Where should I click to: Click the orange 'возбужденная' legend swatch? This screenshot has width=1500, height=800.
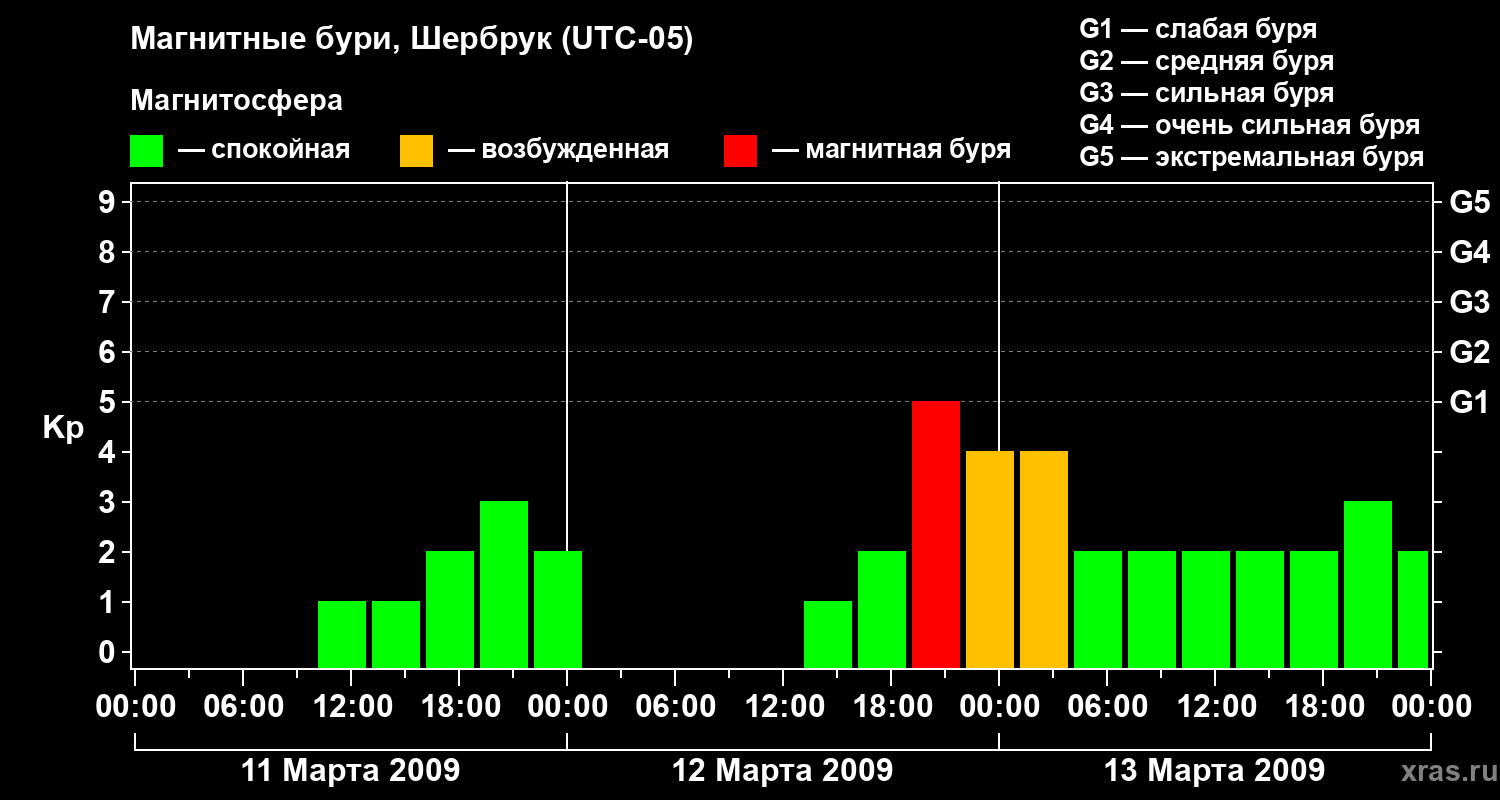(416, 151)
